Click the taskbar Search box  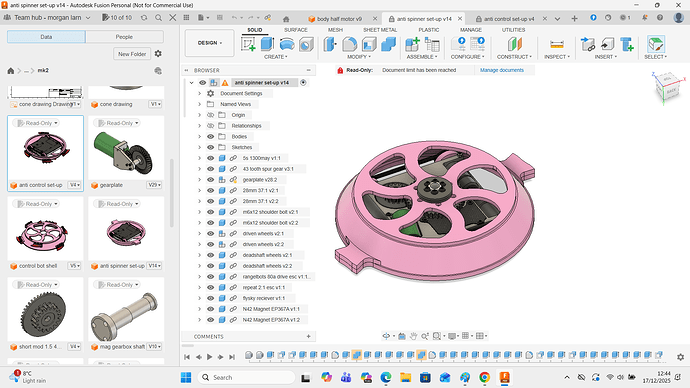(x=246, y=377)
